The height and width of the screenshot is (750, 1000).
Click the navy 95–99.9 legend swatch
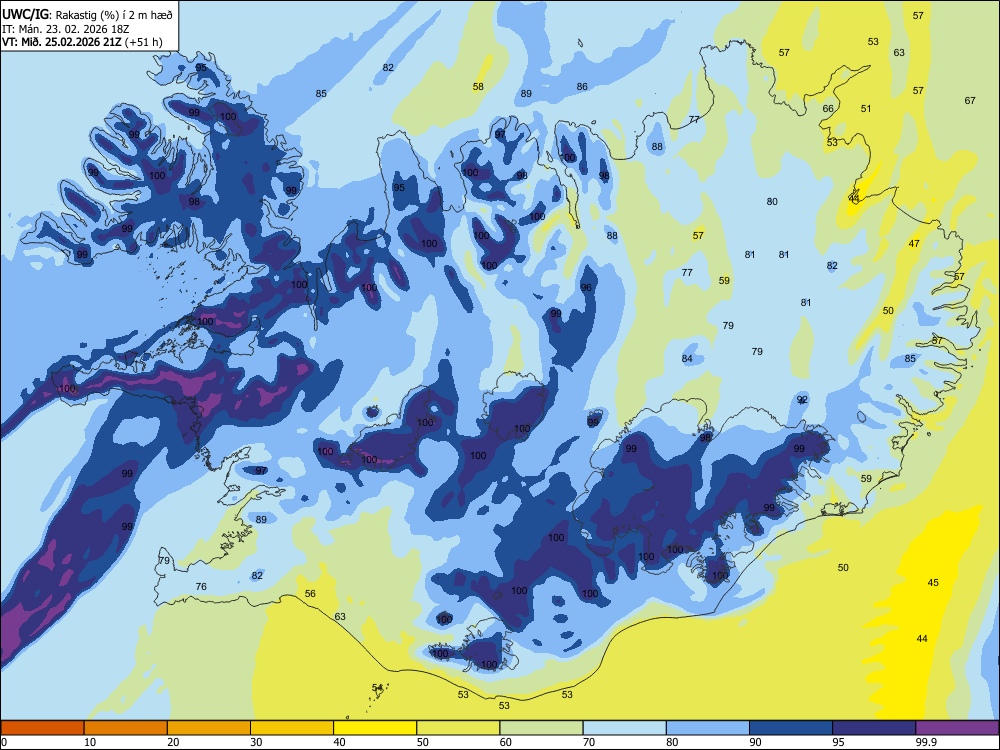[874, 728]
